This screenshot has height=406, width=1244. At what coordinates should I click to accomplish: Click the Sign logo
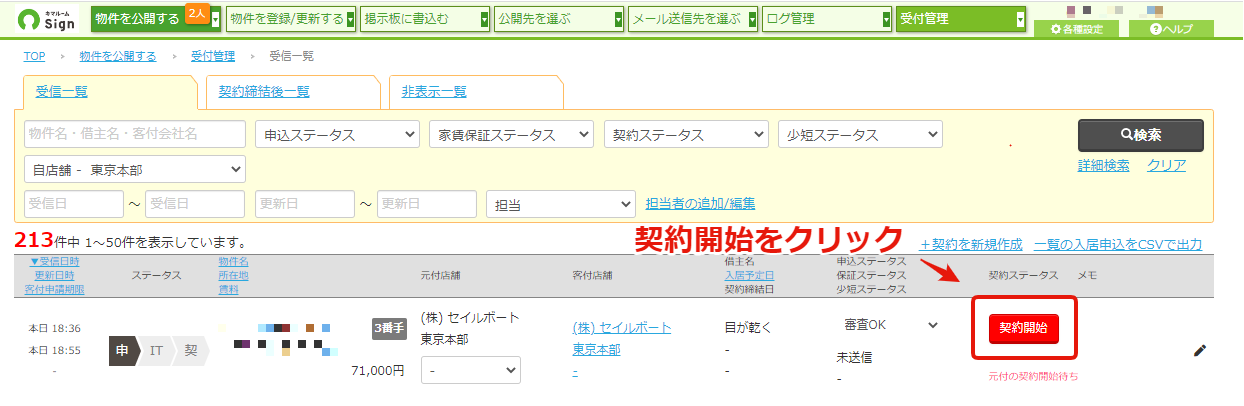[45, 18]
